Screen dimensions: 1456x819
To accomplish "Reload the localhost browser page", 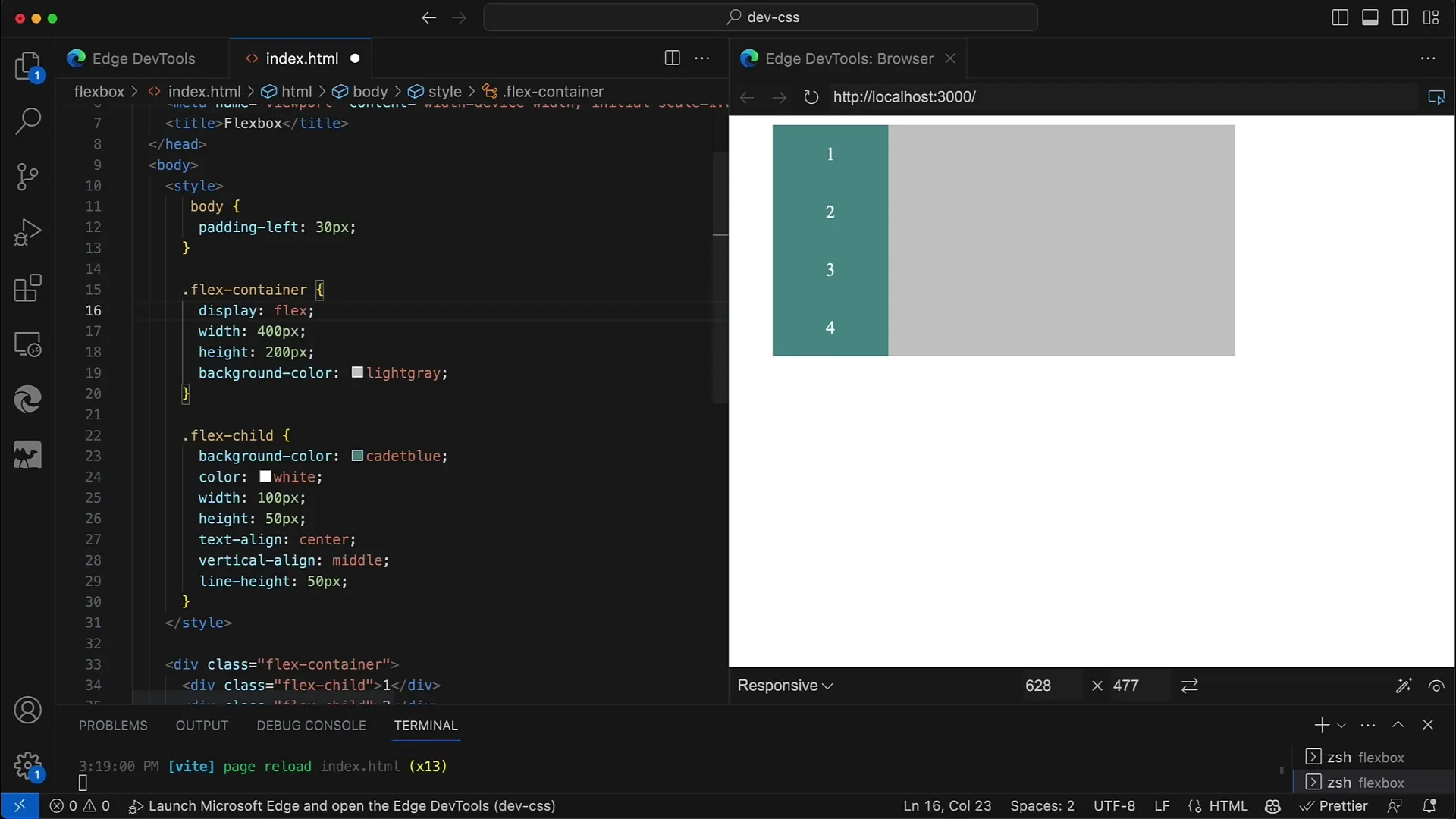I will pos(811,97).
